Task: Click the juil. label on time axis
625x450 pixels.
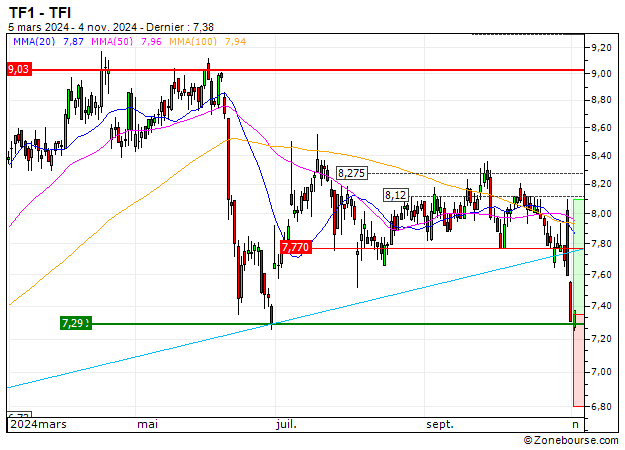Action: coord(286,424)
